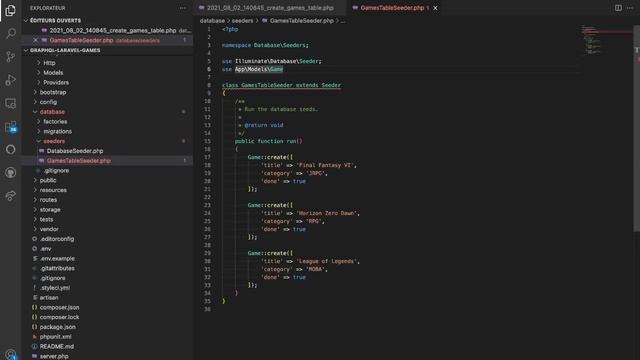
Task: Click the 'League of Legends' string
Action: (x=327, y=261)
